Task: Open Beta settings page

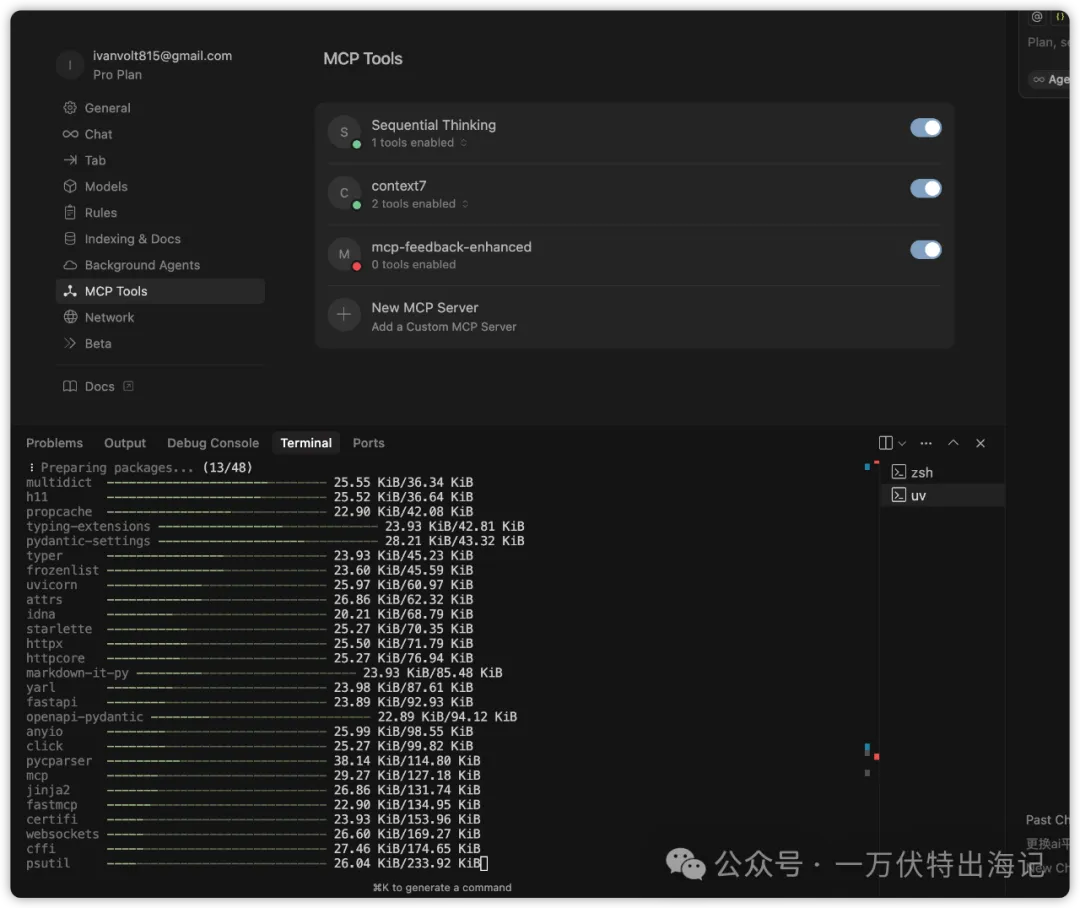Action: [160, 343]
